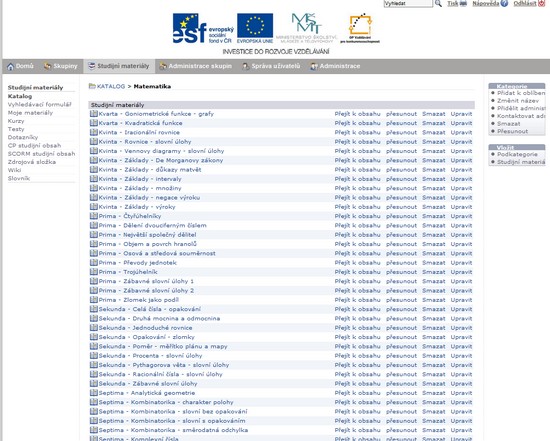Click book icon for Kvinta Základy množiny
550x441 pixels.
pyautogui.click(x=94, y=188)
